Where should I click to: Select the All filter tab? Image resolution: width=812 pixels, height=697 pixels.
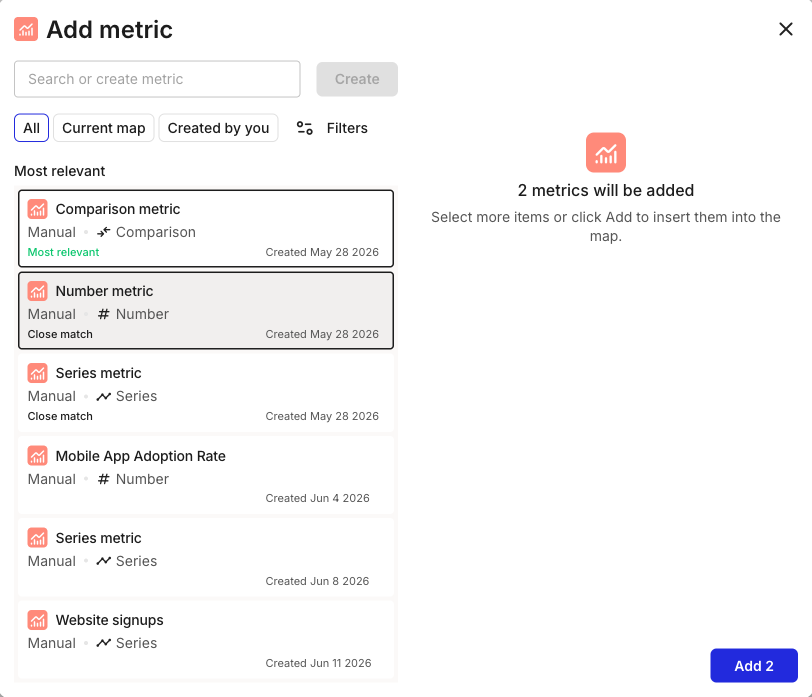pos(31,128)
